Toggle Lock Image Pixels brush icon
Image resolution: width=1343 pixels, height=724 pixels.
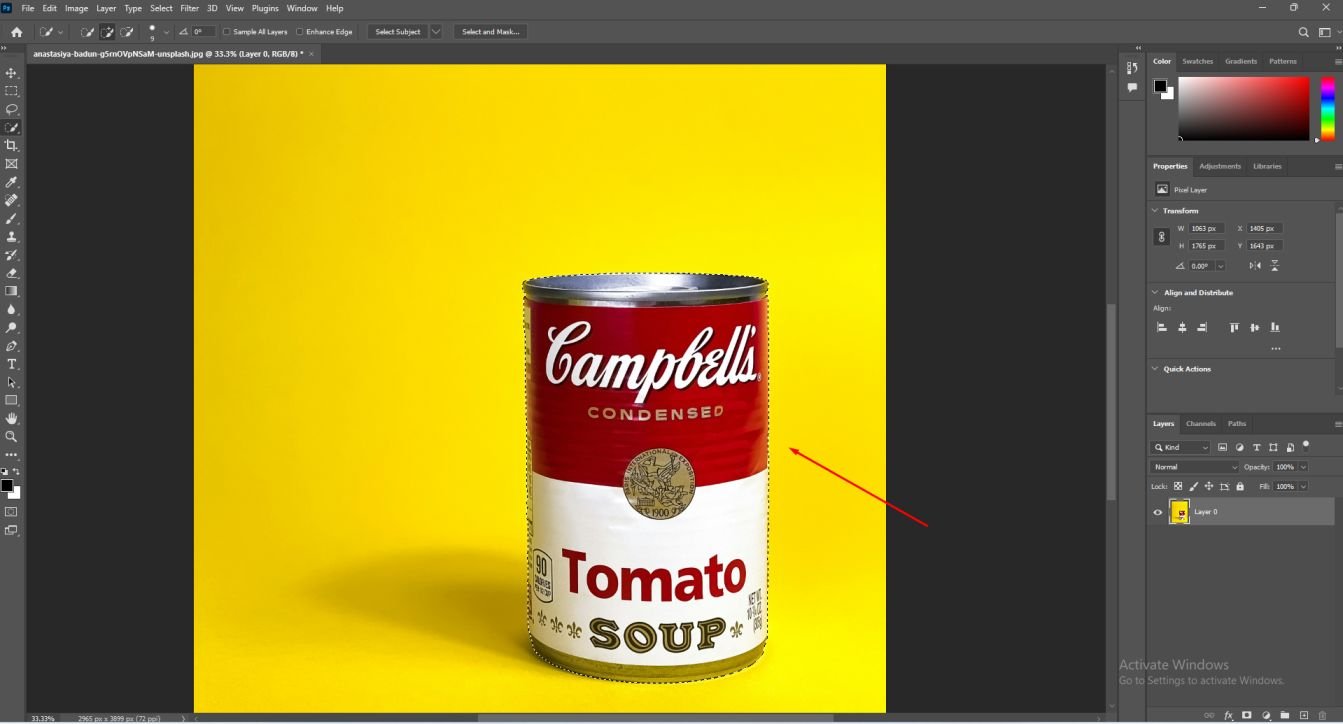click(x=1194, y=486)
